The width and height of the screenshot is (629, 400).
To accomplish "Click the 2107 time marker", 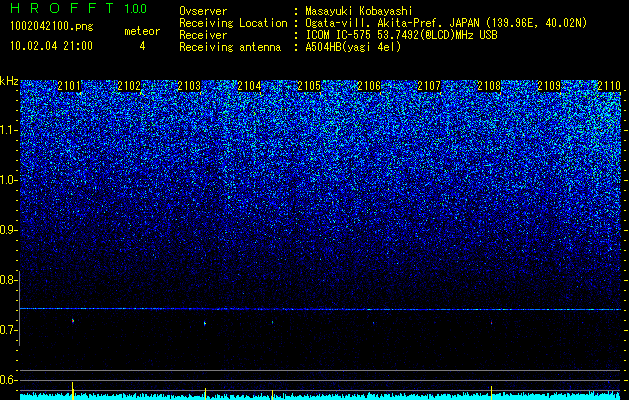I will click(x=429, y=86).
